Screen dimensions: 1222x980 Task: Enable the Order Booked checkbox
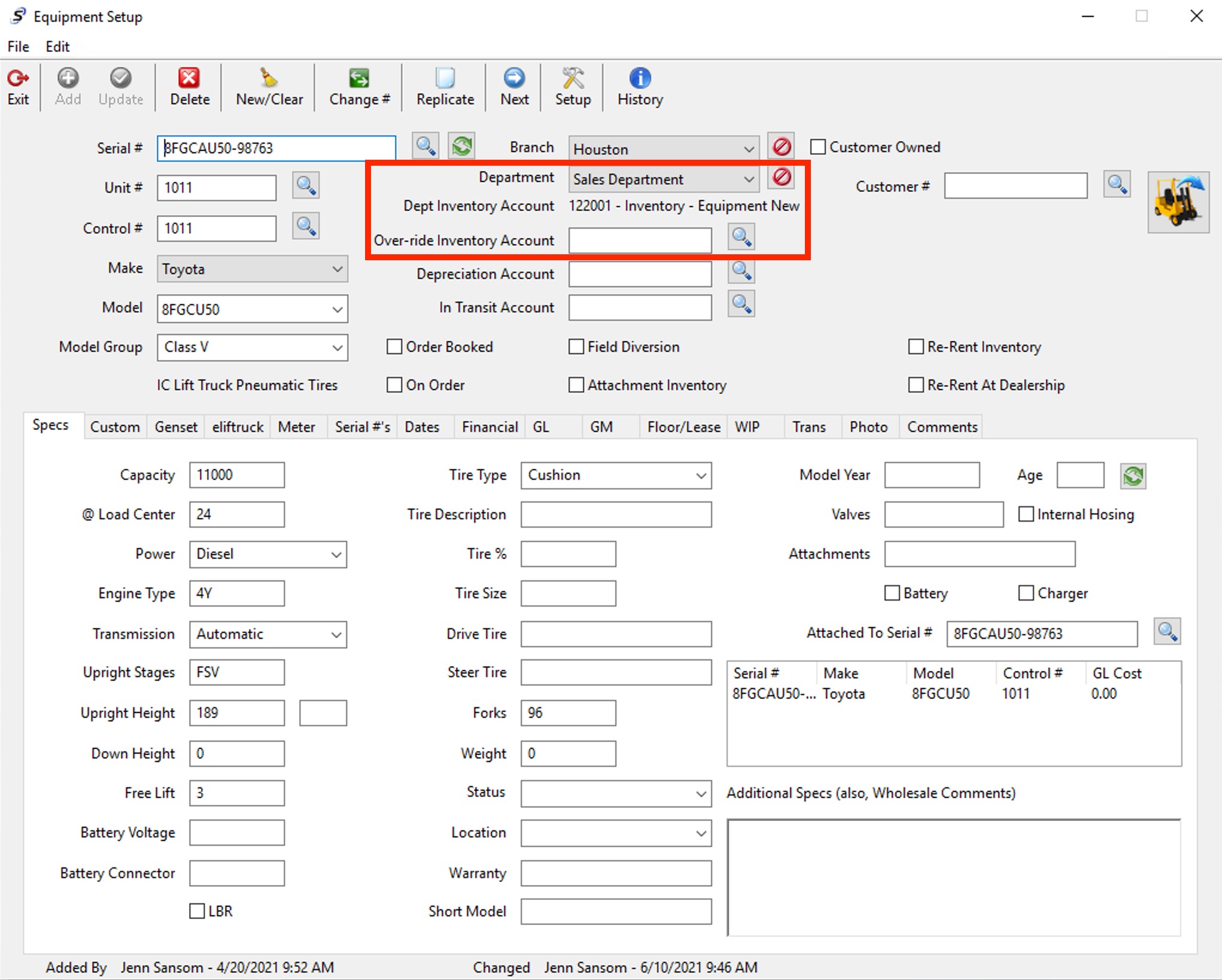point(394,347)
